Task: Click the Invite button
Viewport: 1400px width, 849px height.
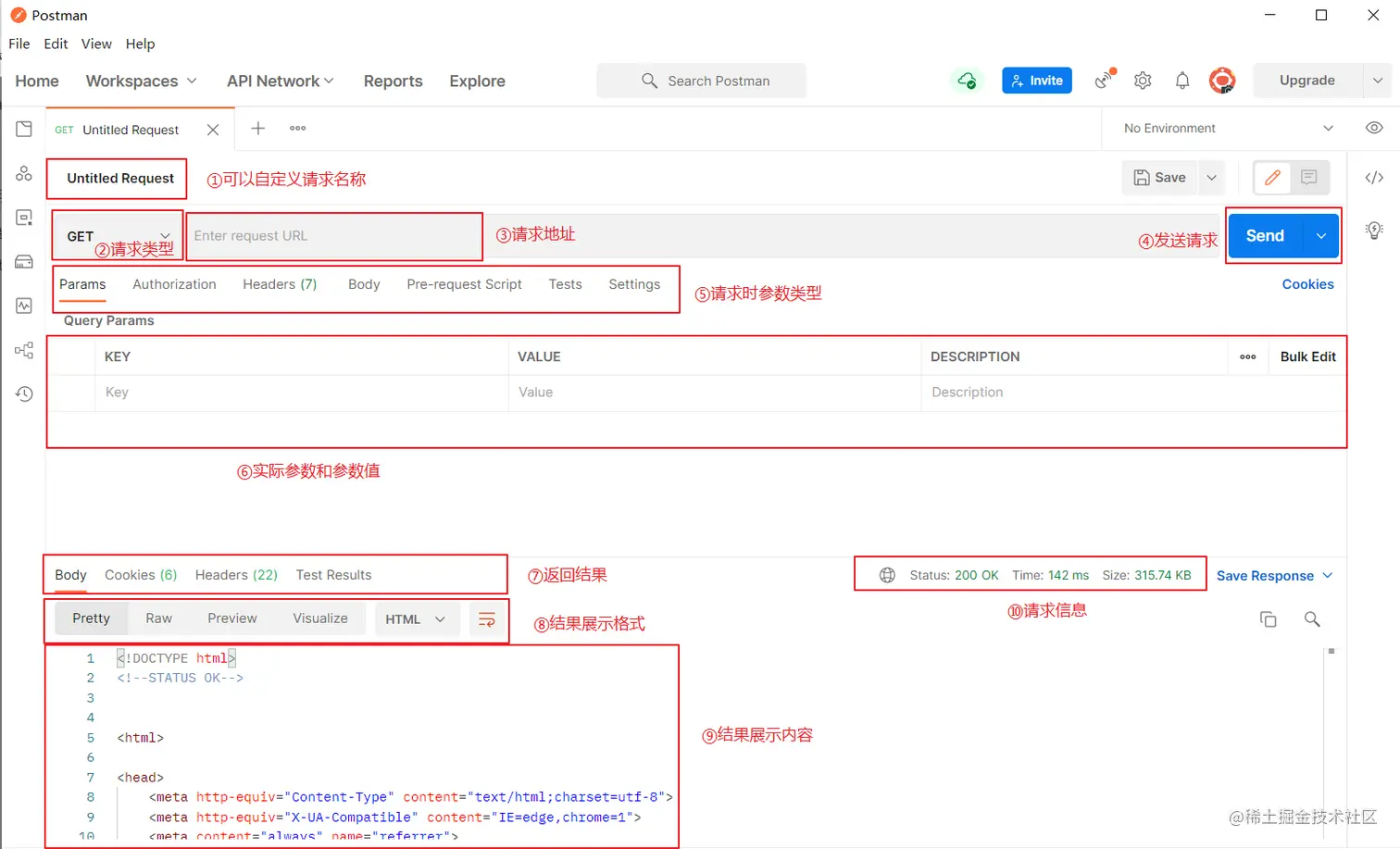Action: [1037, 81]
